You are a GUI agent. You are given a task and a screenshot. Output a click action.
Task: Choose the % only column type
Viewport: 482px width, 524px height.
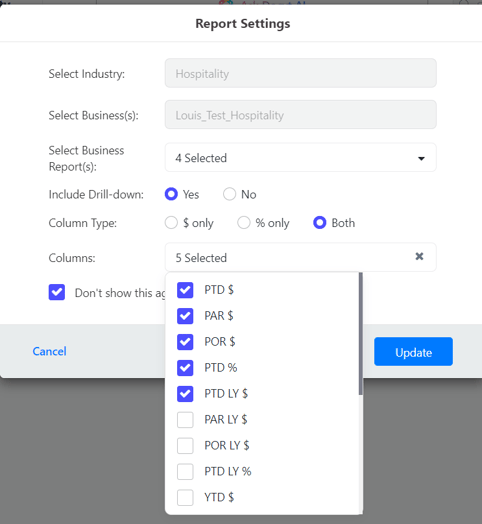pyautogui.click(x=244, y=223)
